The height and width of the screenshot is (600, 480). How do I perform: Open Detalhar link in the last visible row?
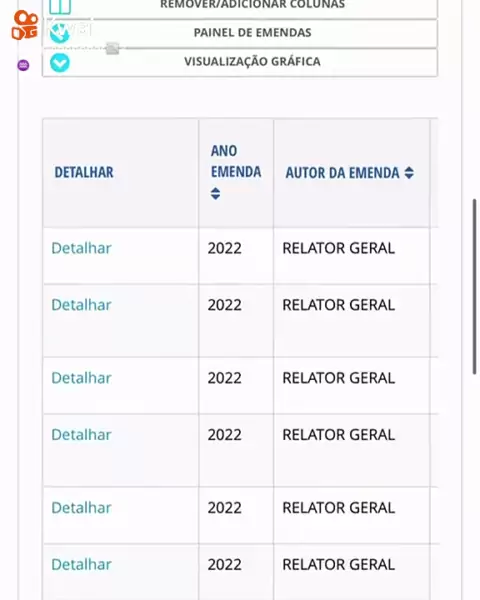[82, 564]
